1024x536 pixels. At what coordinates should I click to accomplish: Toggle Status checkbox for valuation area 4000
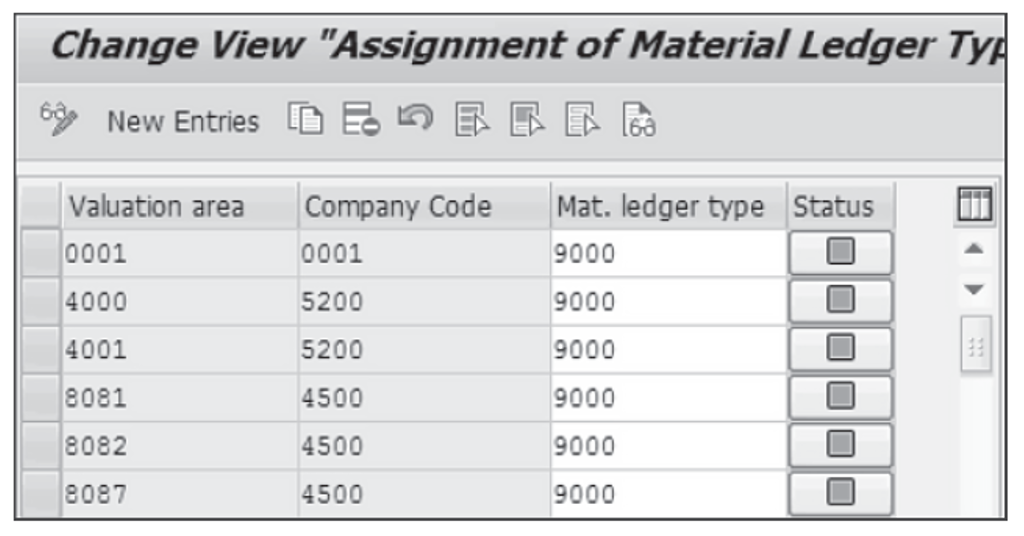pos(840,301)
